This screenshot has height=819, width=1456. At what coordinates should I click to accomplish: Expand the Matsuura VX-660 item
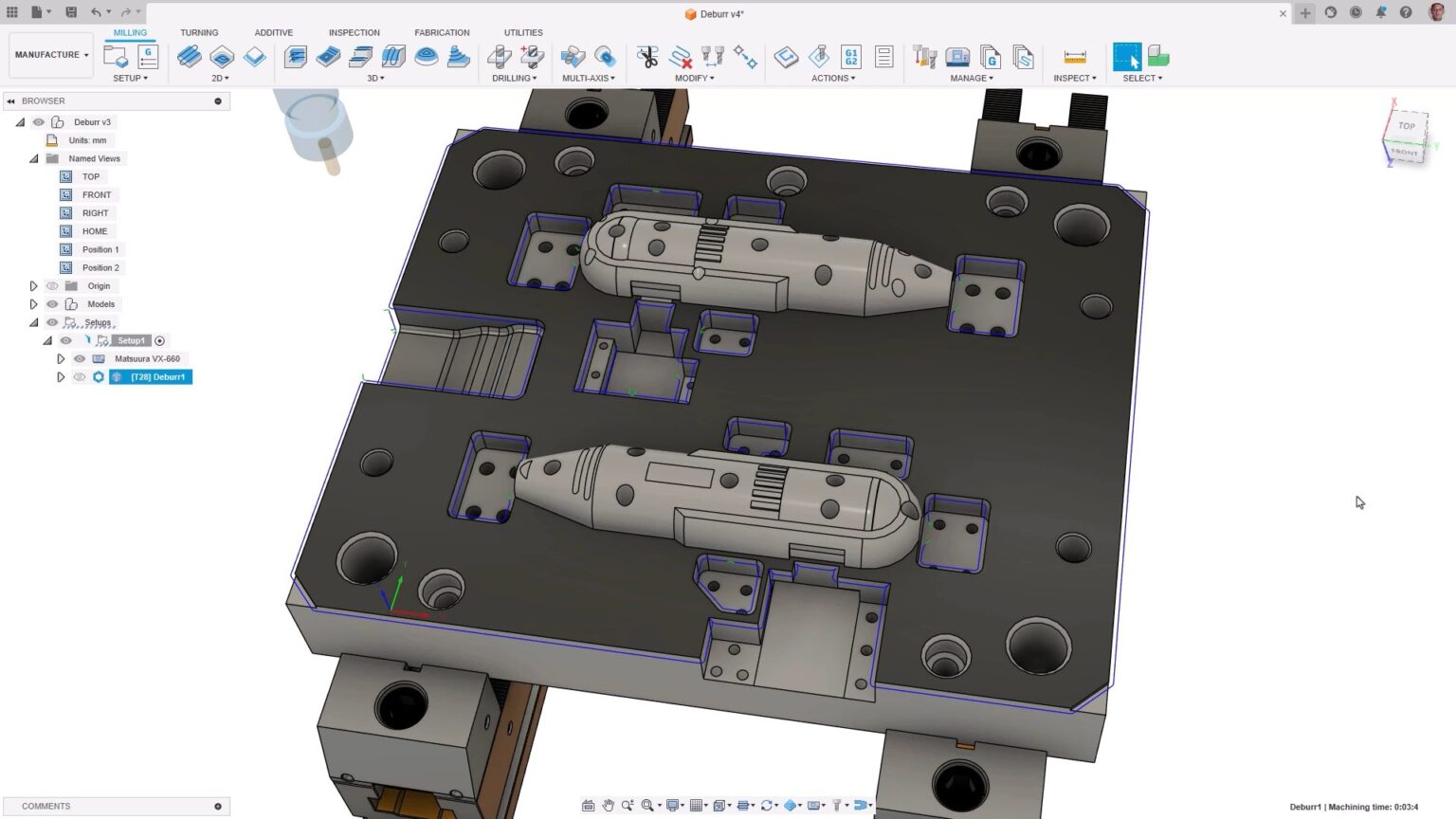pos(61,358)
